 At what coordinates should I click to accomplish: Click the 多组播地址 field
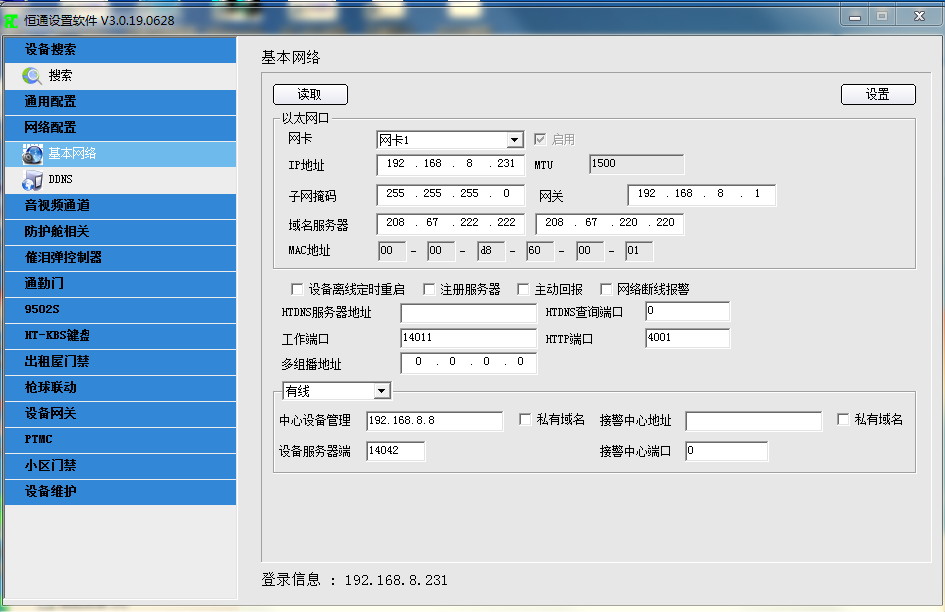point(468,362)
